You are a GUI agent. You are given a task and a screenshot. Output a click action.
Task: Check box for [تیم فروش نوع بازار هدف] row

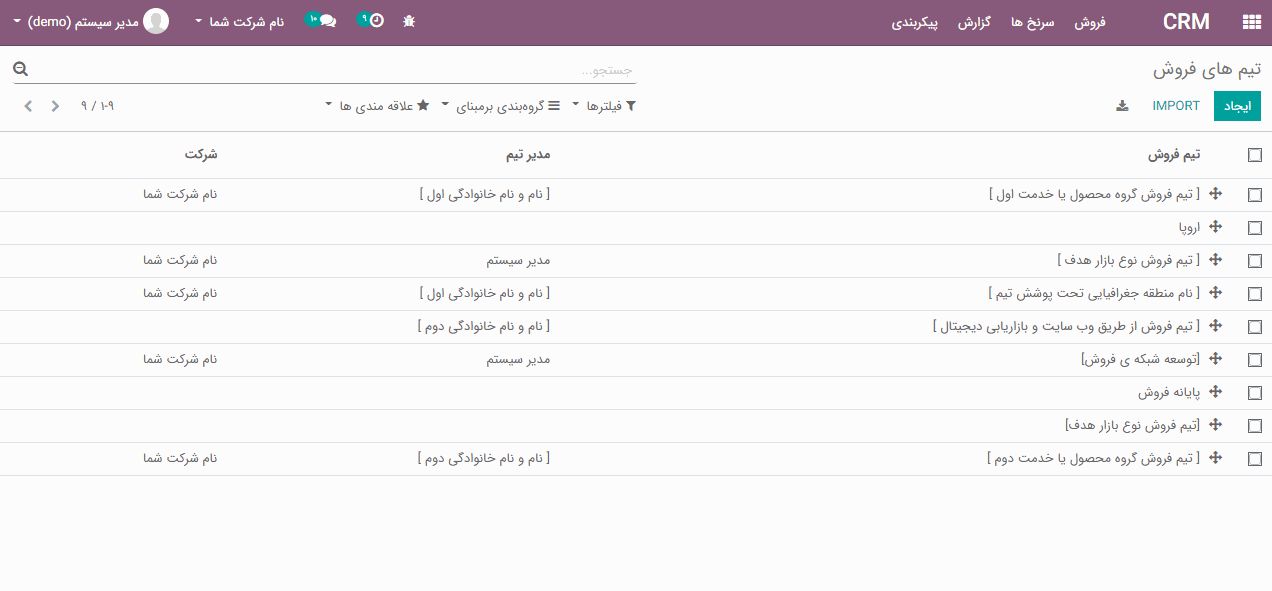[x=1255, y=426]
